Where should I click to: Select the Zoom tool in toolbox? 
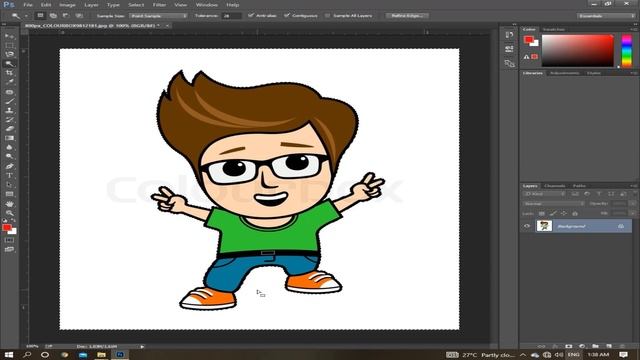point(9,213)
